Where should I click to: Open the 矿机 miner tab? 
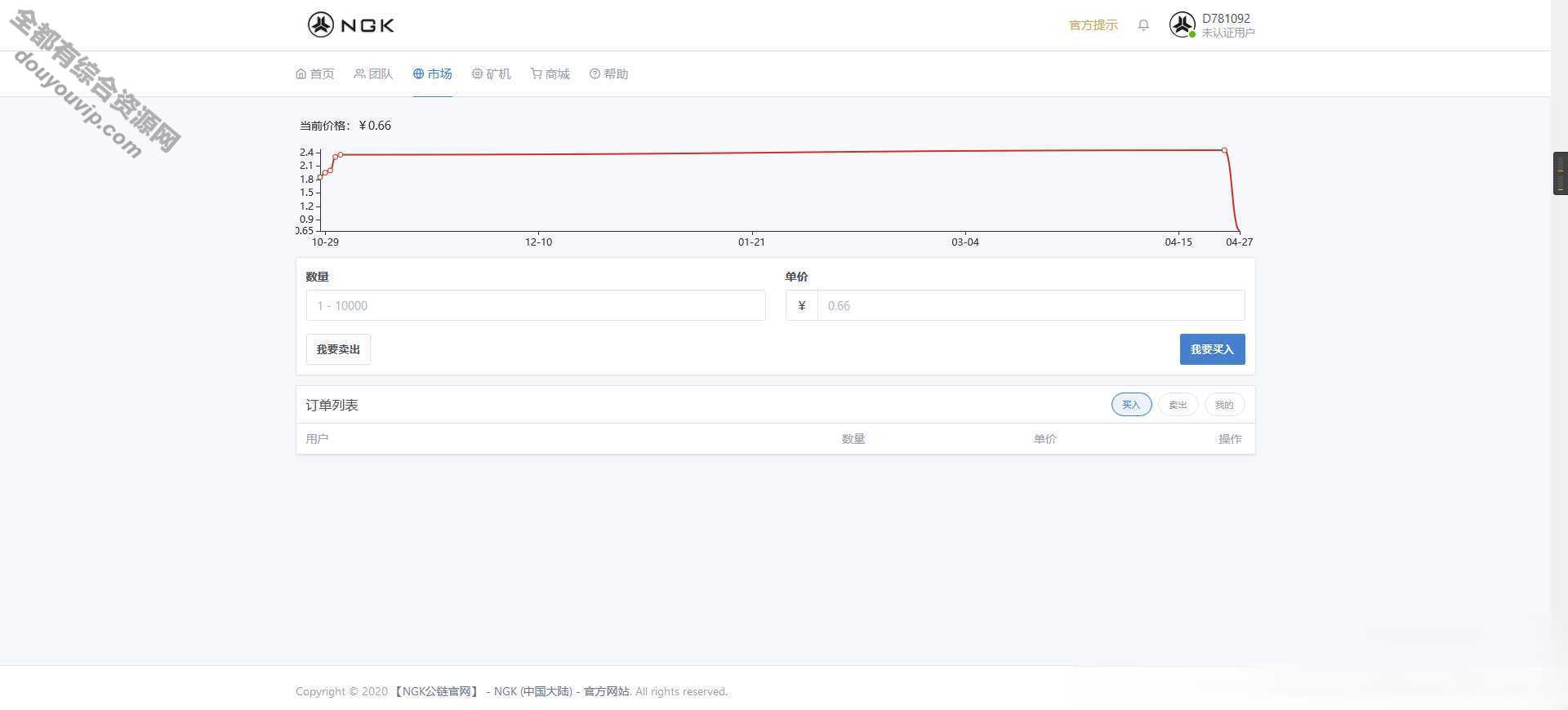(491, 73)
